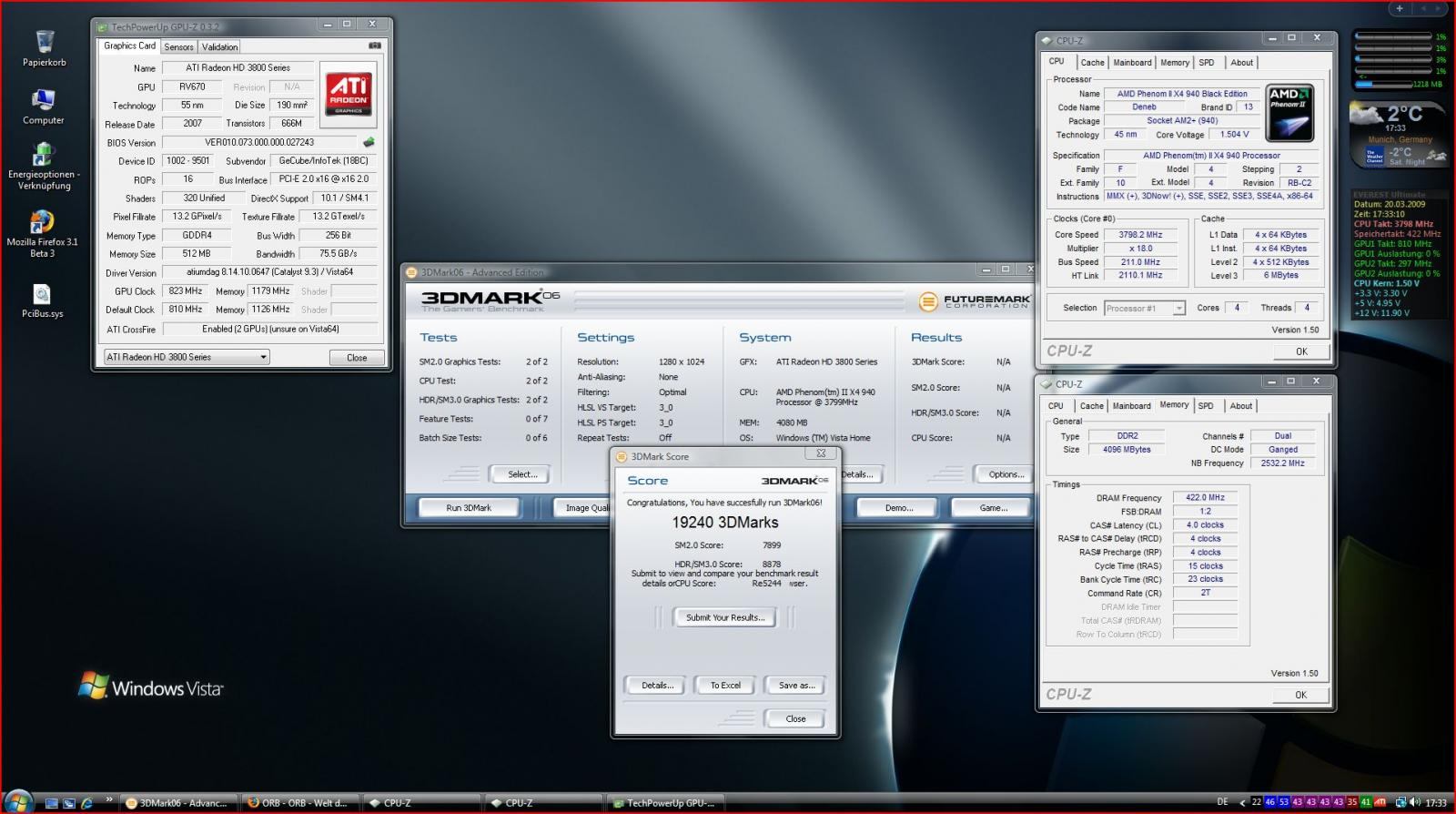This screenshot has height=814, width=1456.
Task: Expand quick launch overflow chevron
Action: click(109, 799)
